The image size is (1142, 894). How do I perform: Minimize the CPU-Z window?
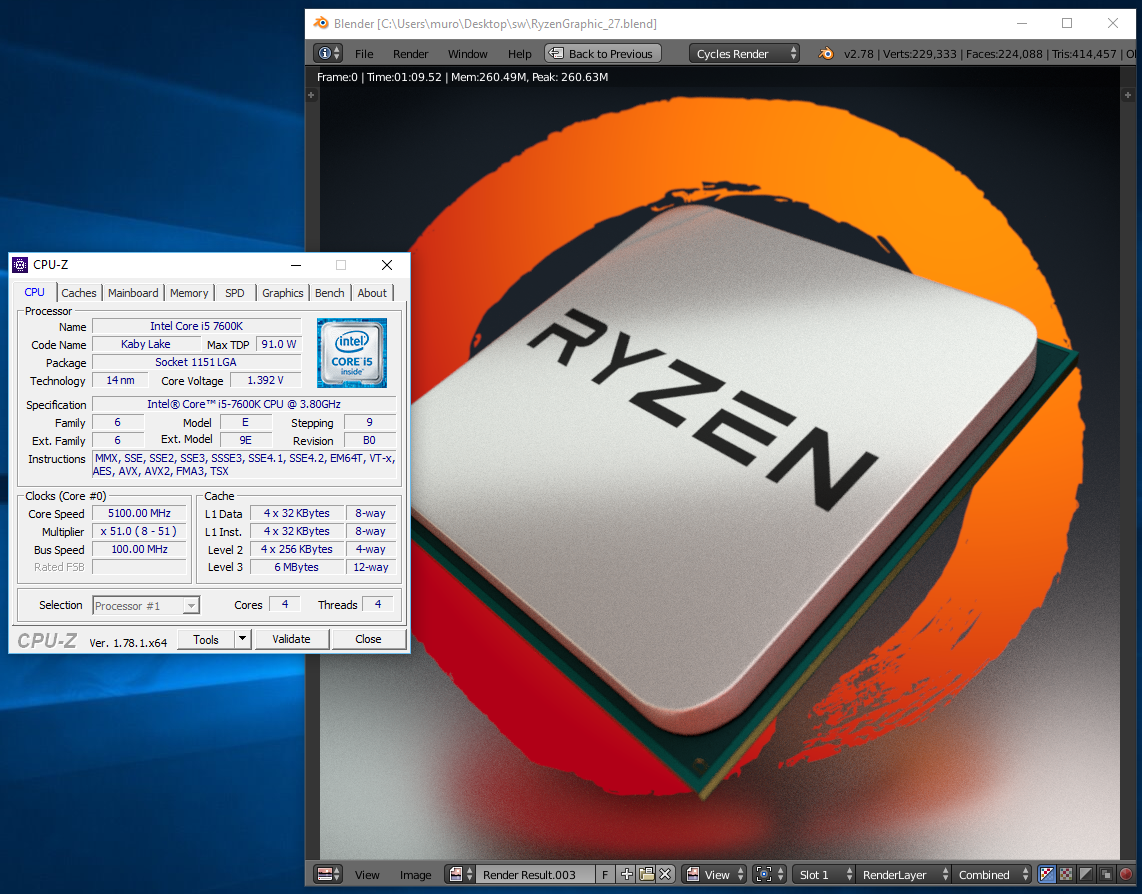click(x=296, y=265)
